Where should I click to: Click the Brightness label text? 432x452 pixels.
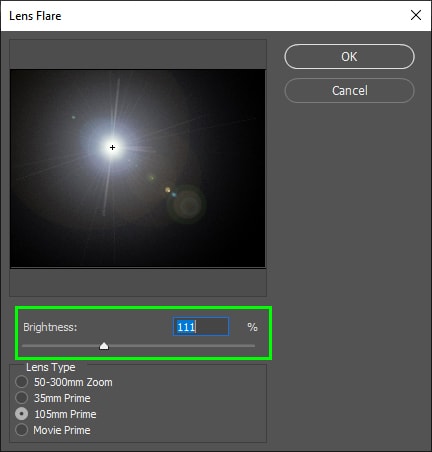50,327
